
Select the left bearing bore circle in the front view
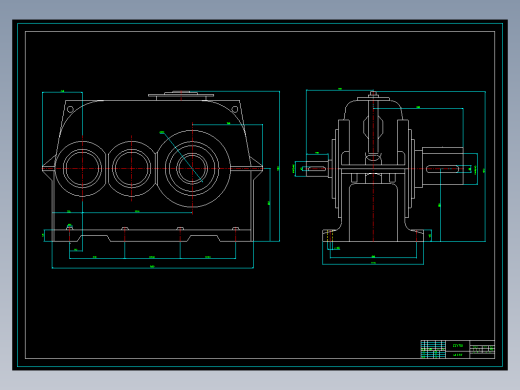point(82,169)
